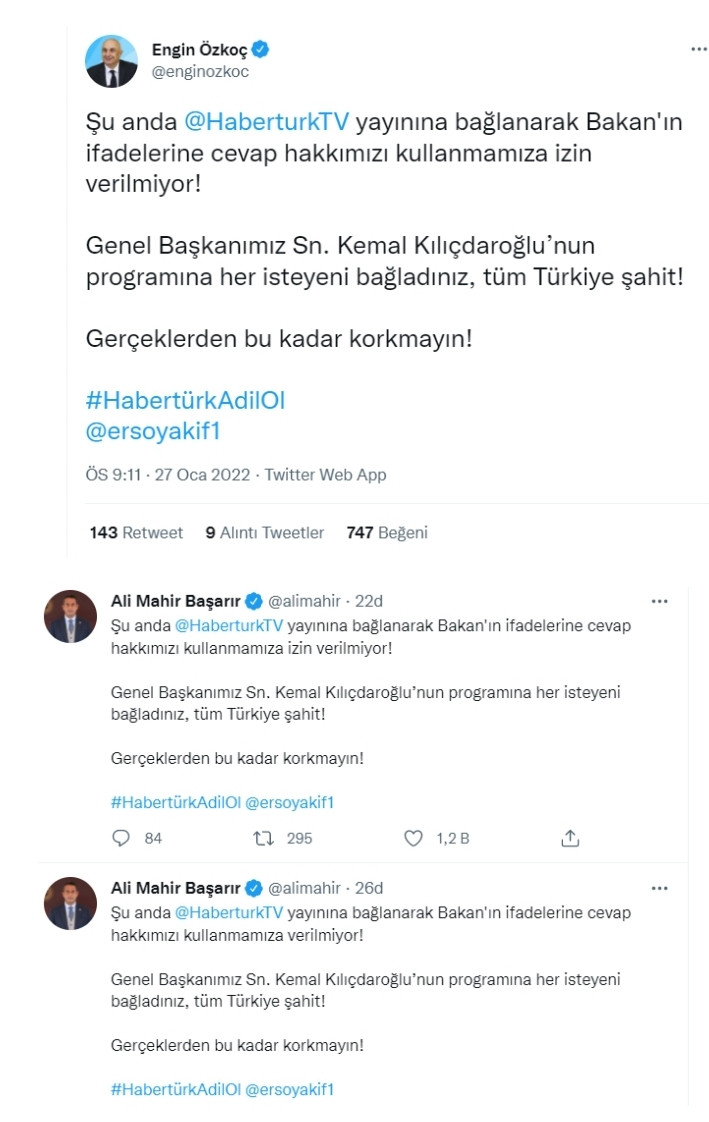Screen dimensions: 709x1122
Task: View the 143 Retweet list
Action: tap(133, 534)
